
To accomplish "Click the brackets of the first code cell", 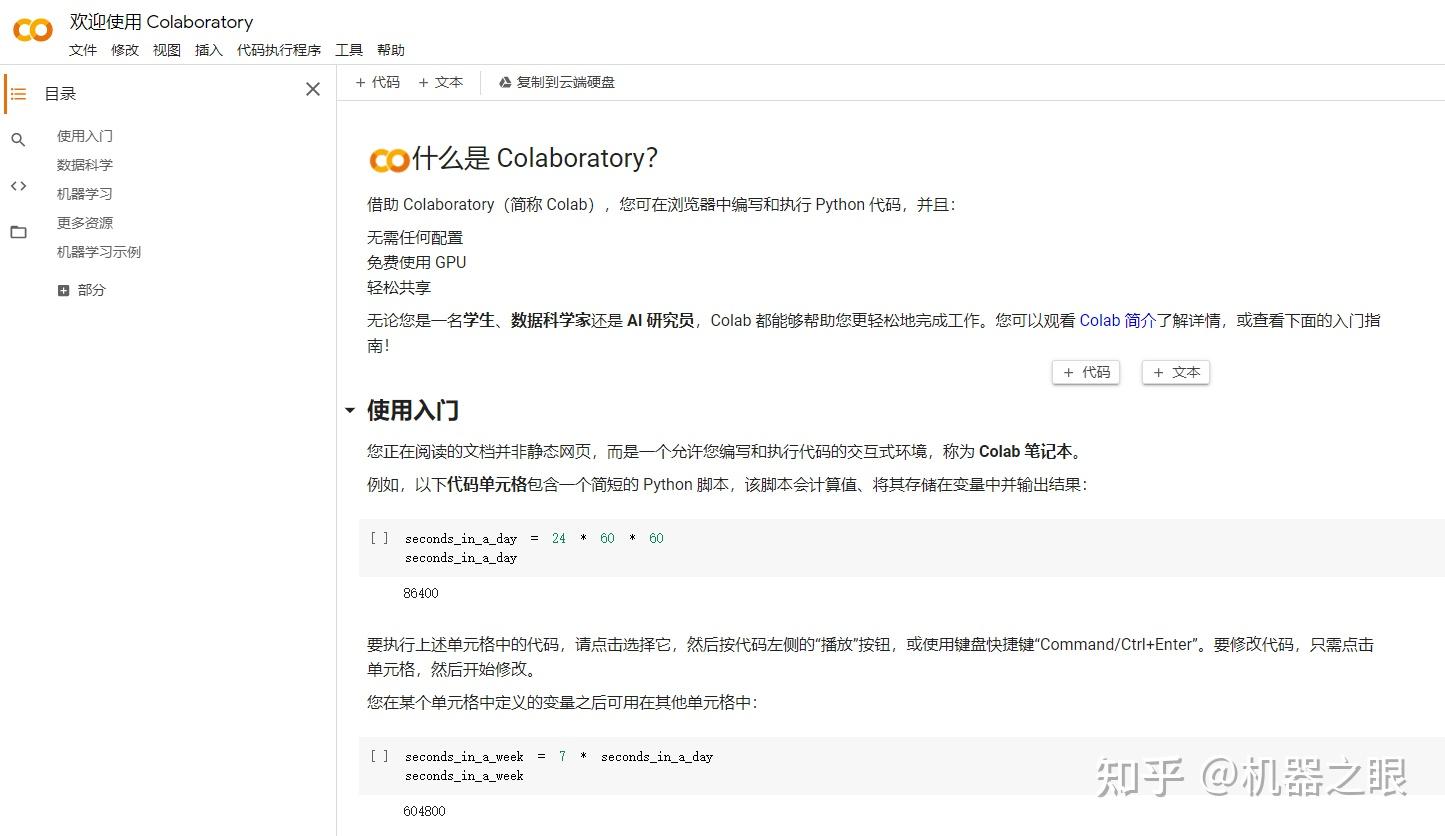I will tap(378, 538).
